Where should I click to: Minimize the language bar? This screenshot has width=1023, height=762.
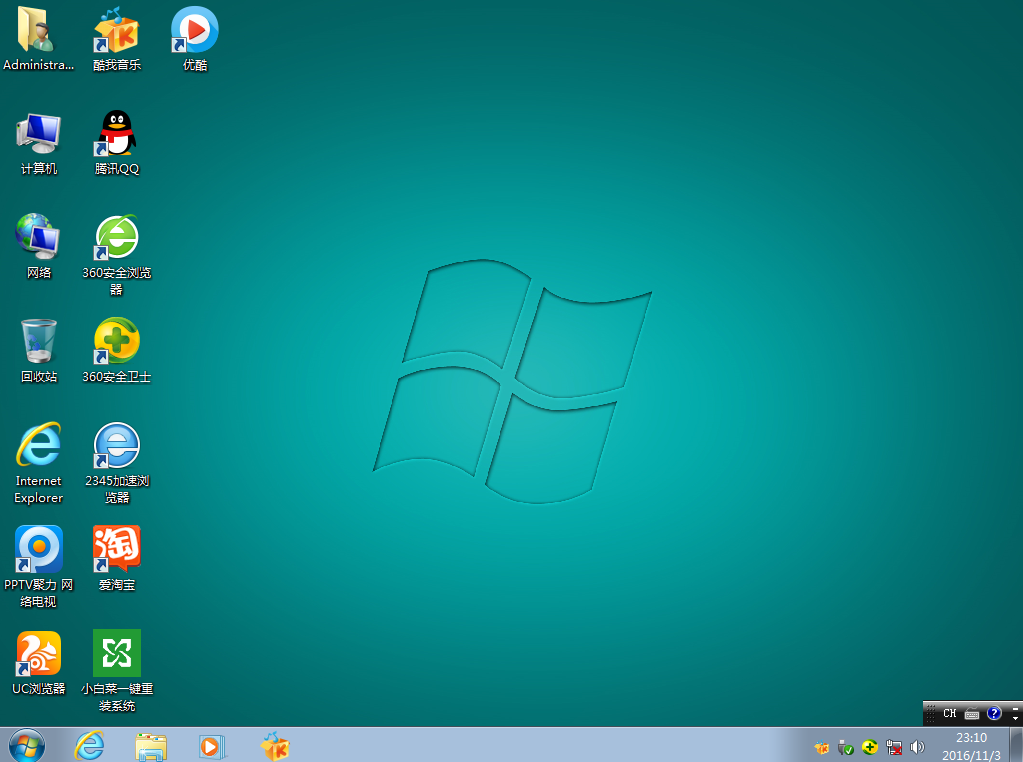(x=1015, y=709)
